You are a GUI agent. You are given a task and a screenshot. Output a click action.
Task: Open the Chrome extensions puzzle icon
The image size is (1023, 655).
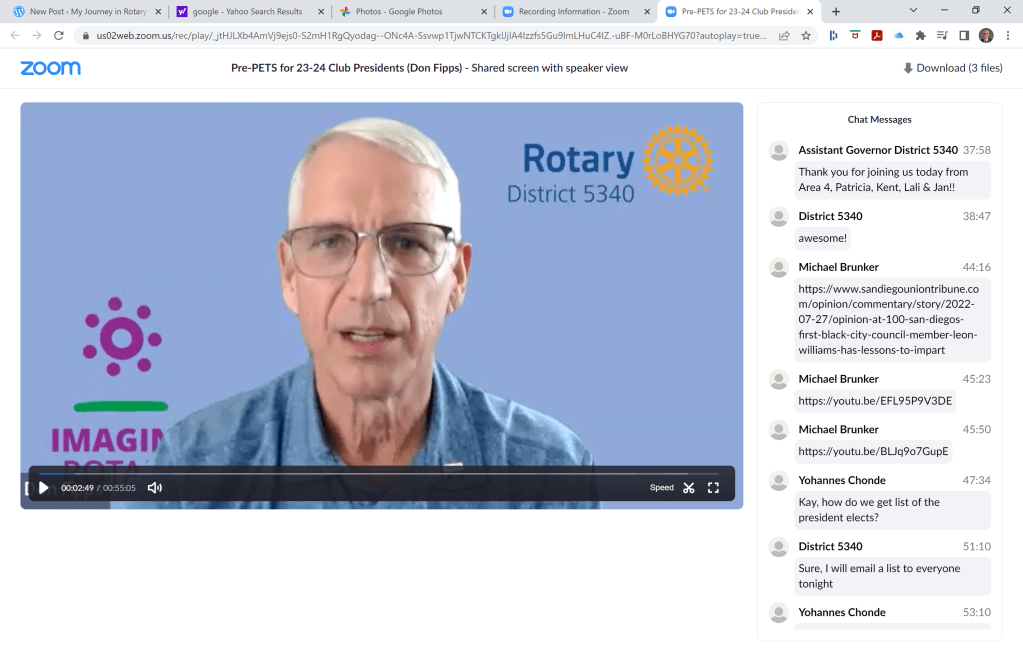coord(920,35)
